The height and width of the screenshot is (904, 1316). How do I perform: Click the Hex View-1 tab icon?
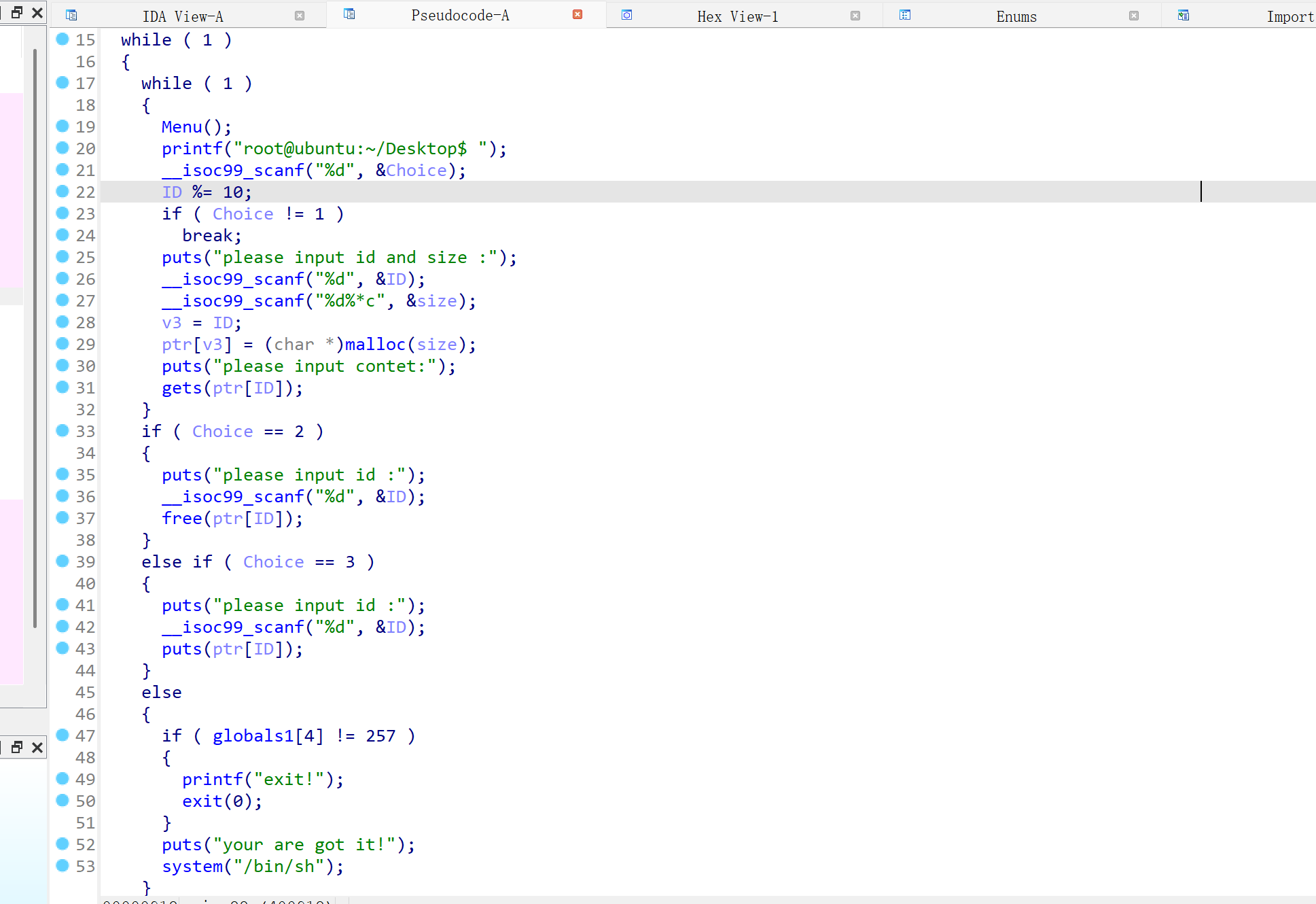[627, 15]
